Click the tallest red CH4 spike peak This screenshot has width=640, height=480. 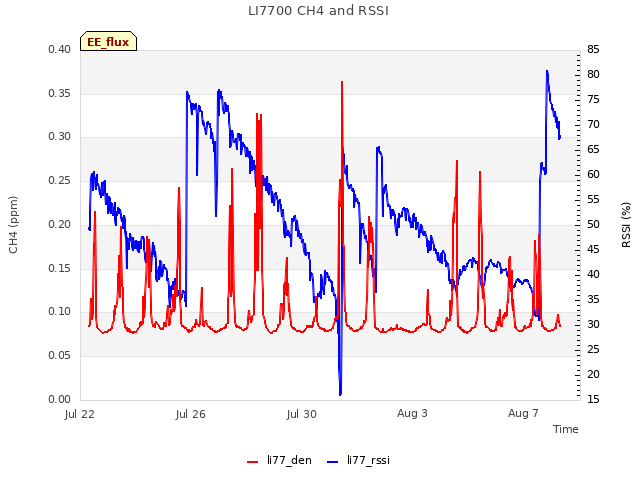pos(342,82)
